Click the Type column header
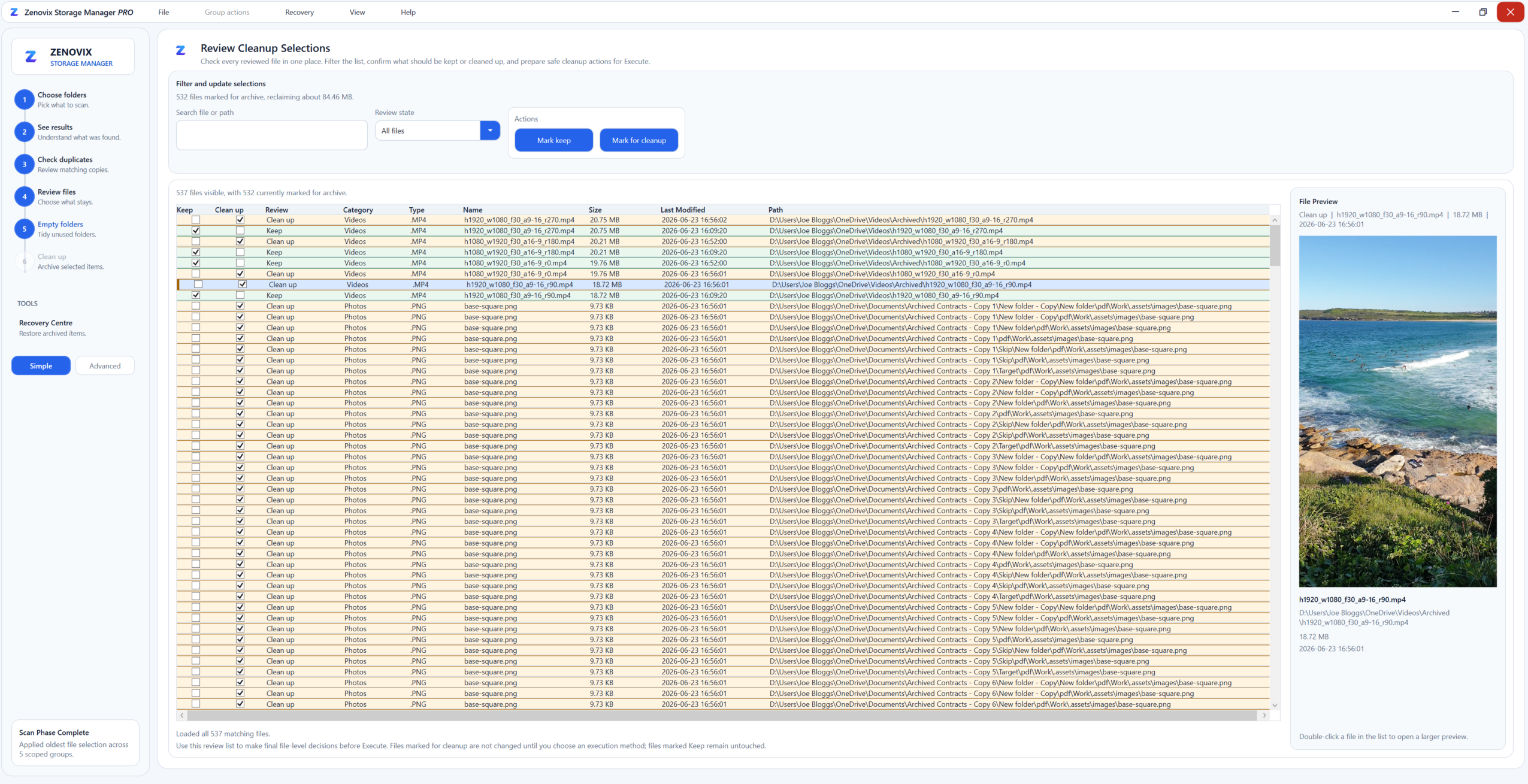This screenshot has height=784, width=1528. pos(417,210)
